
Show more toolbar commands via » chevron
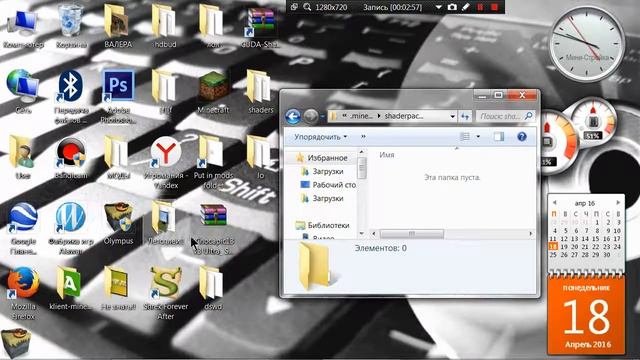pos(363,137)
